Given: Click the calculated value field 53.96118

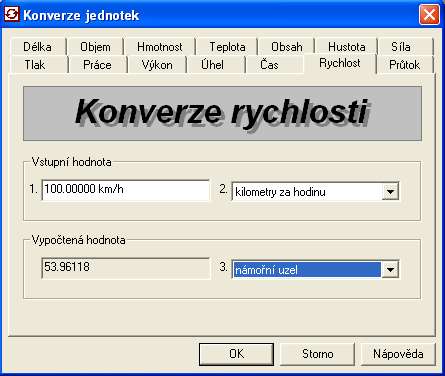Looking at the screenshot, I should 126,268.
